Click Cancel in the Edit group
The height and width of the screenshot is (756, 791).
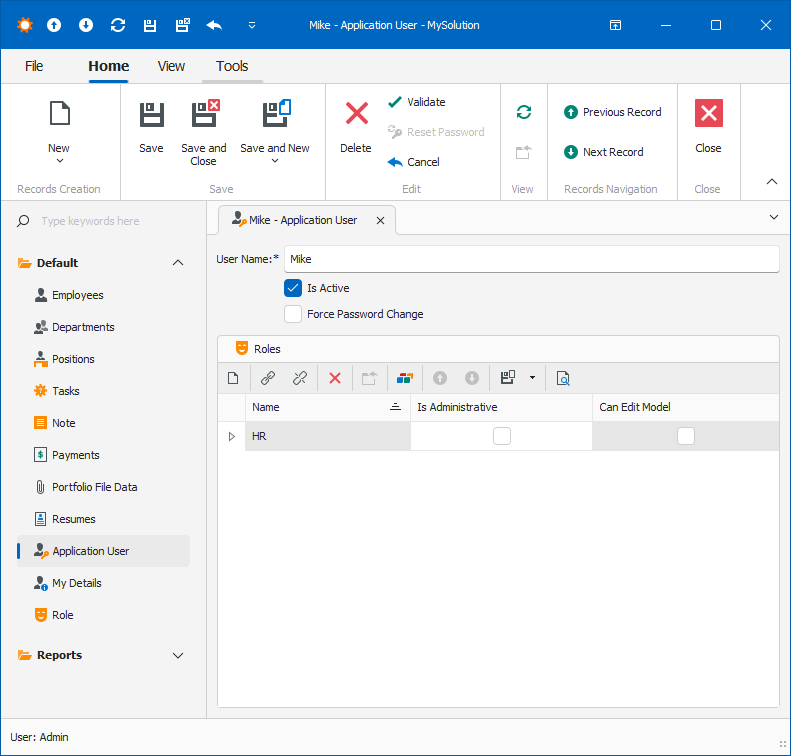coord(414,162)
